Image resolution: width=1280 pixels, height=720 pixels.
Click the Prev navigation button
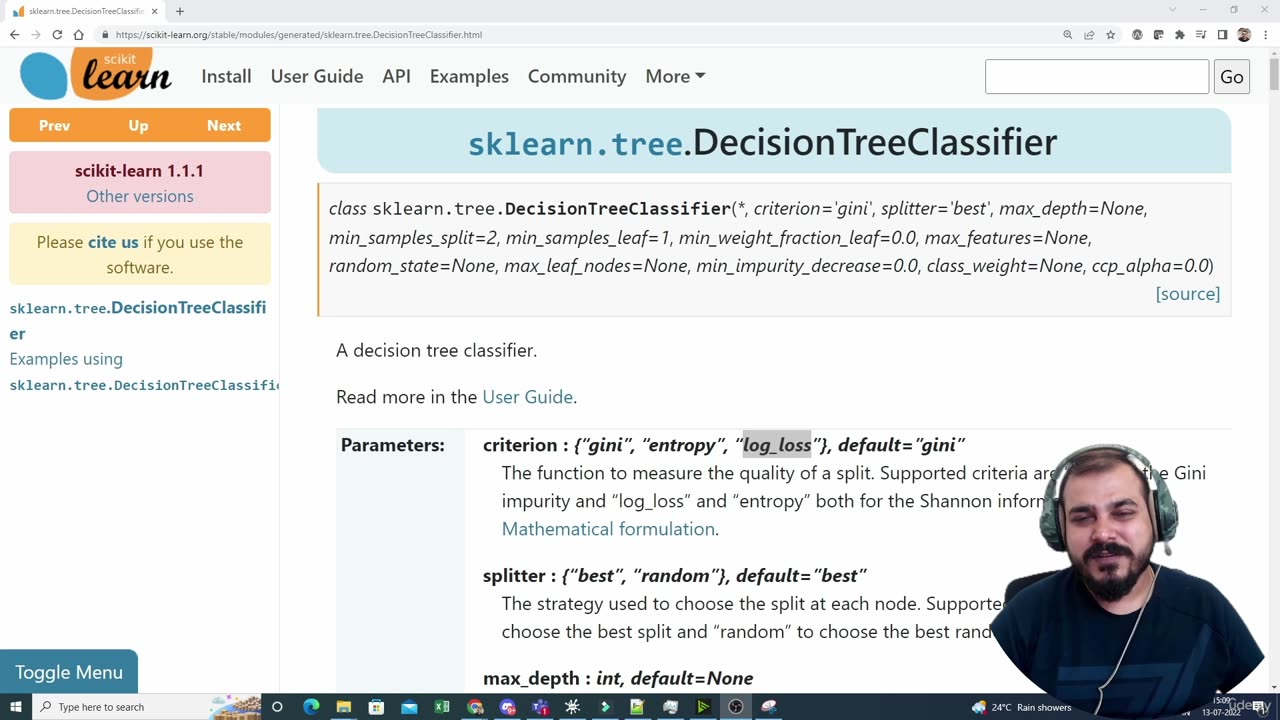point(54,125)
